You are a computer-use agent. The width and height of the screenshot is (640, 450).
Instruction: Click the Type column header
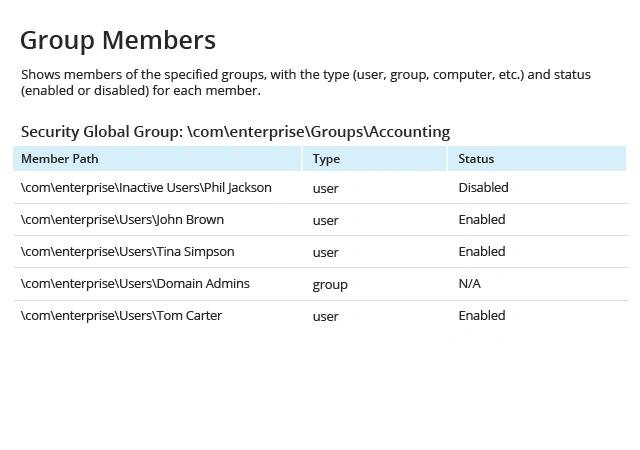pos(326,159)
